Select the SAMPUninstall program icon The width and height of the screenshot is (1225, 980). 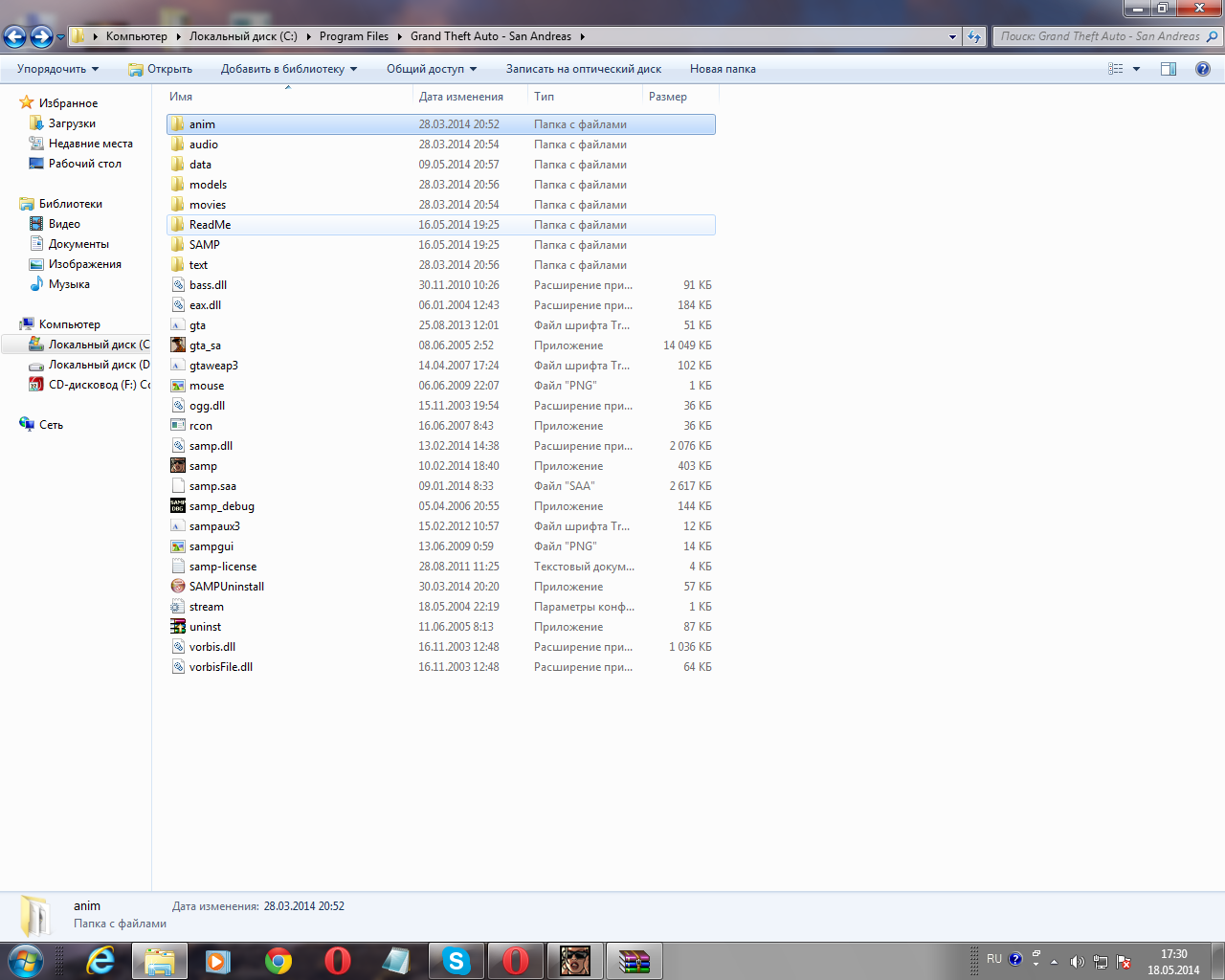coord(178,587)
